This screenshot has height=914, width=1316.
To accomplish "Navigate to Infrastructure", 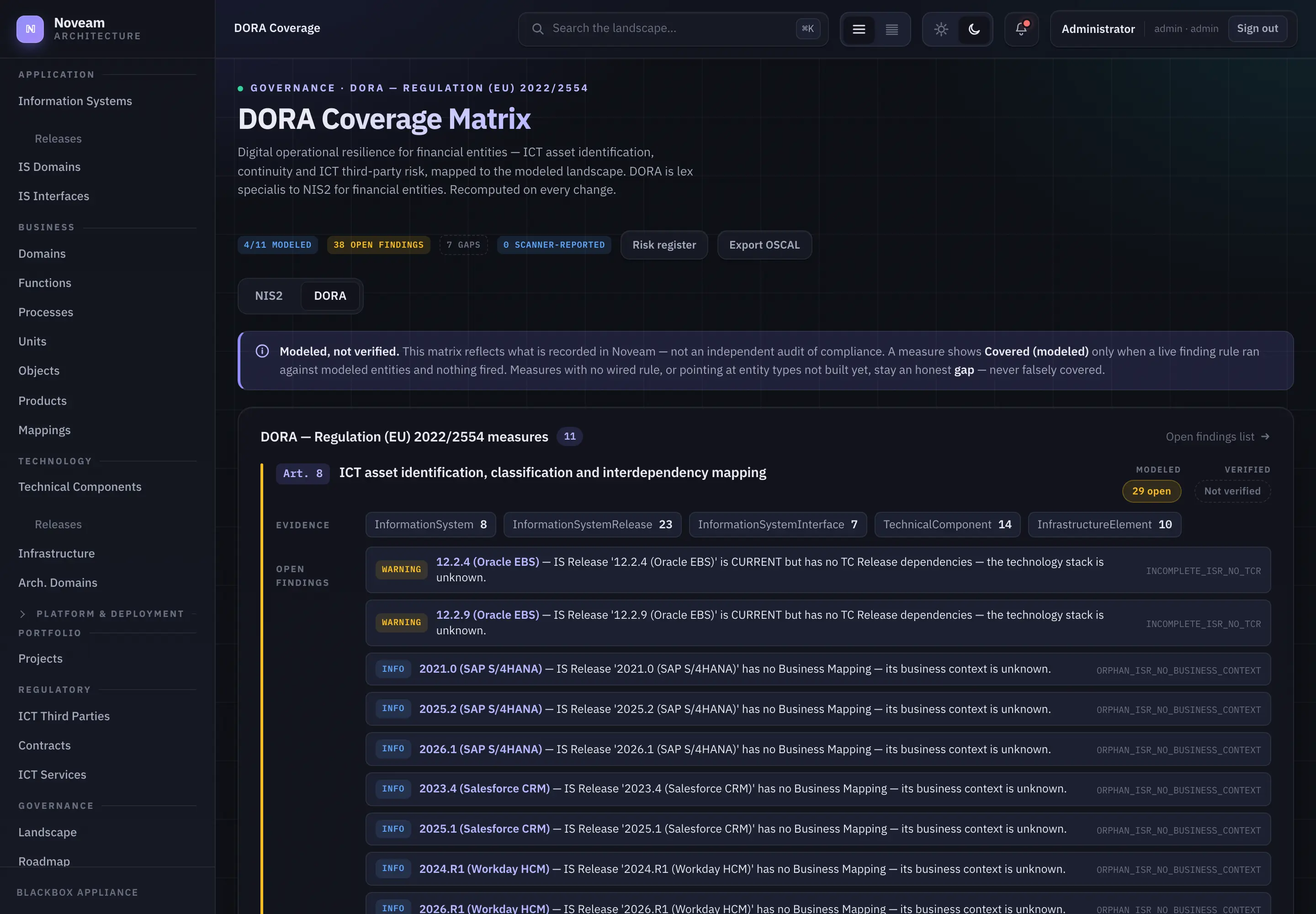I will [x=57, y=553].
